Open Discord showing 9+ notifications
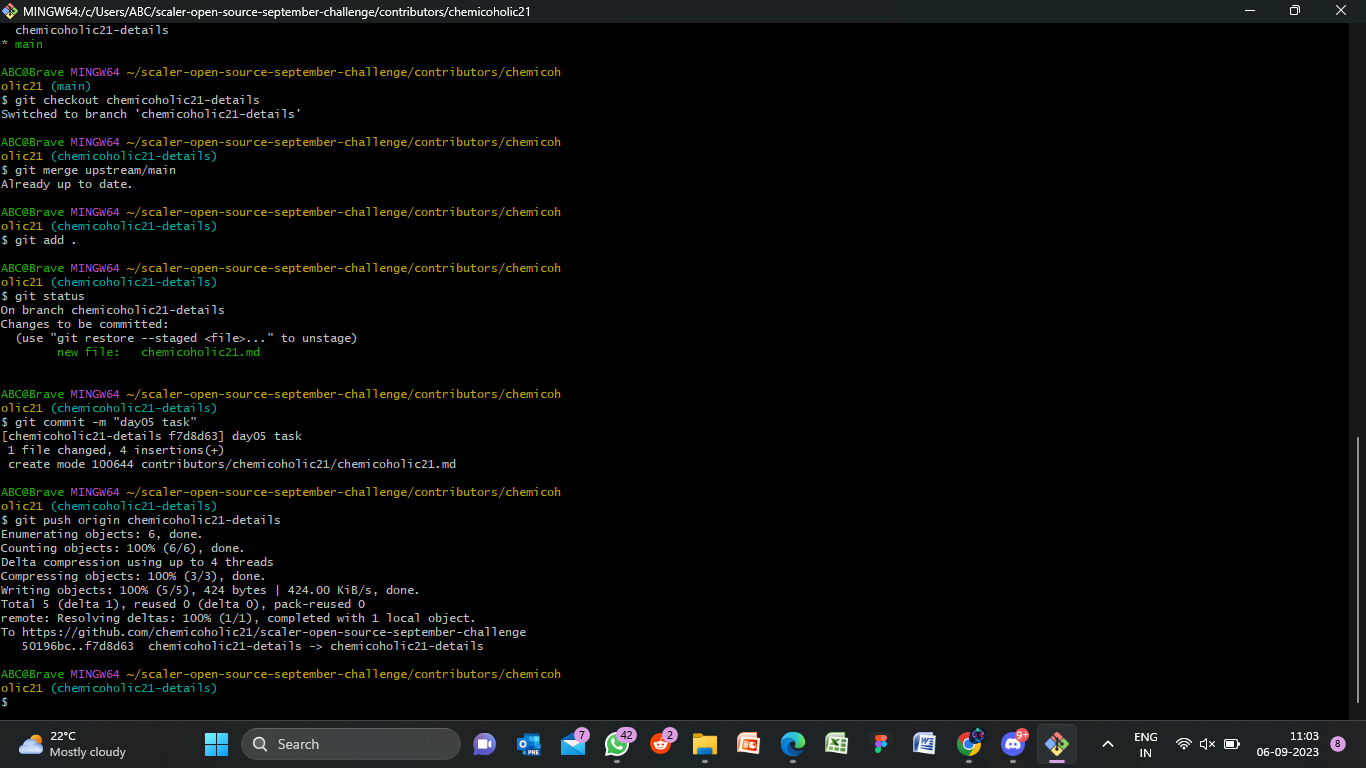This screenshot has width=1366, height=768. [1012, 744]
